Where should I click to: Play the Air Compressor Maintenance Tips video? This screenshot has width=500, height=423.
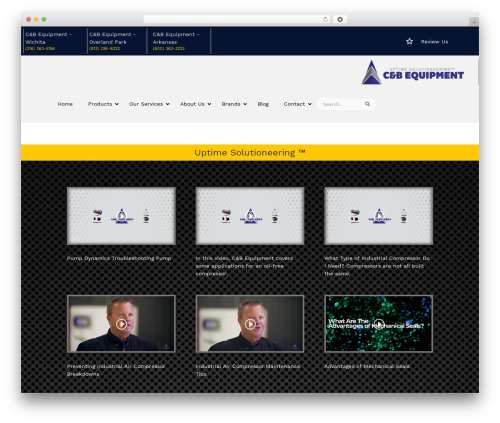tap(250, 324)
